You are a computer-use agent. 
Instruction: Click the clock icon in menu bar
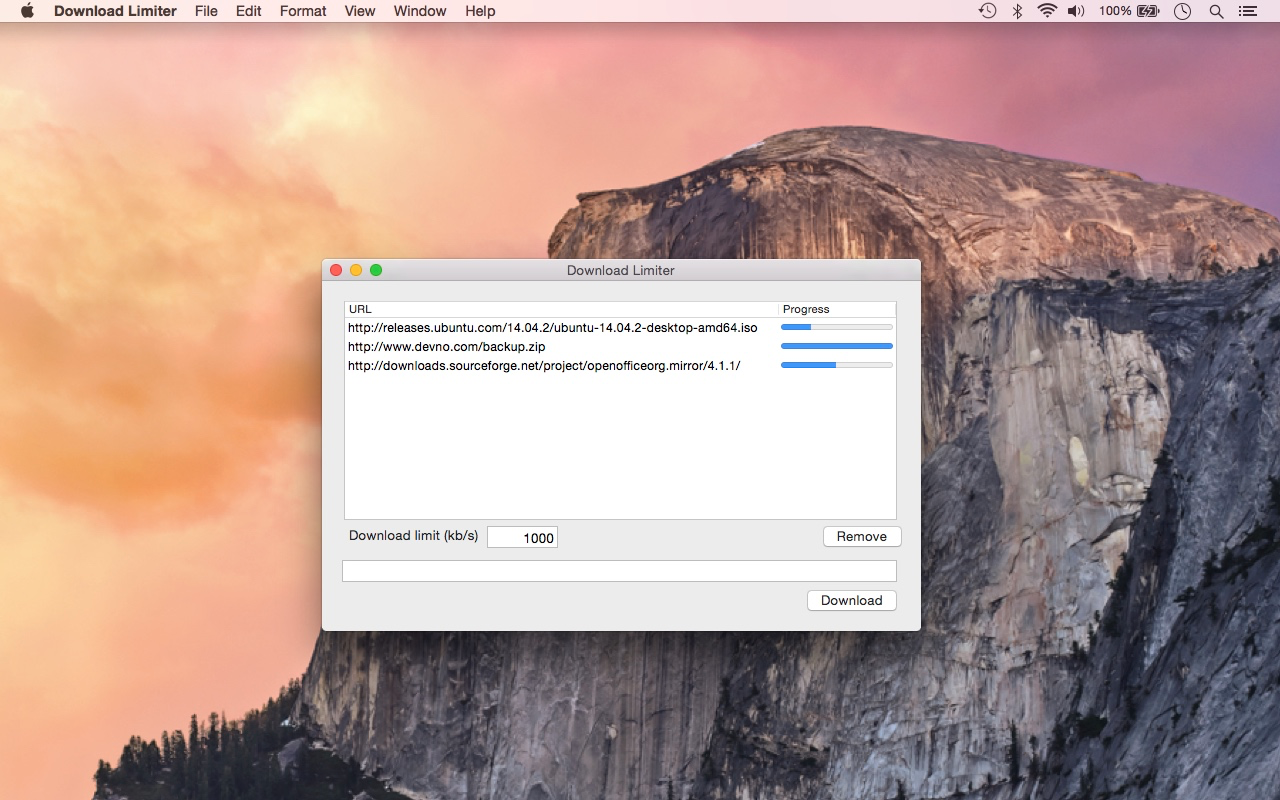1182,11
